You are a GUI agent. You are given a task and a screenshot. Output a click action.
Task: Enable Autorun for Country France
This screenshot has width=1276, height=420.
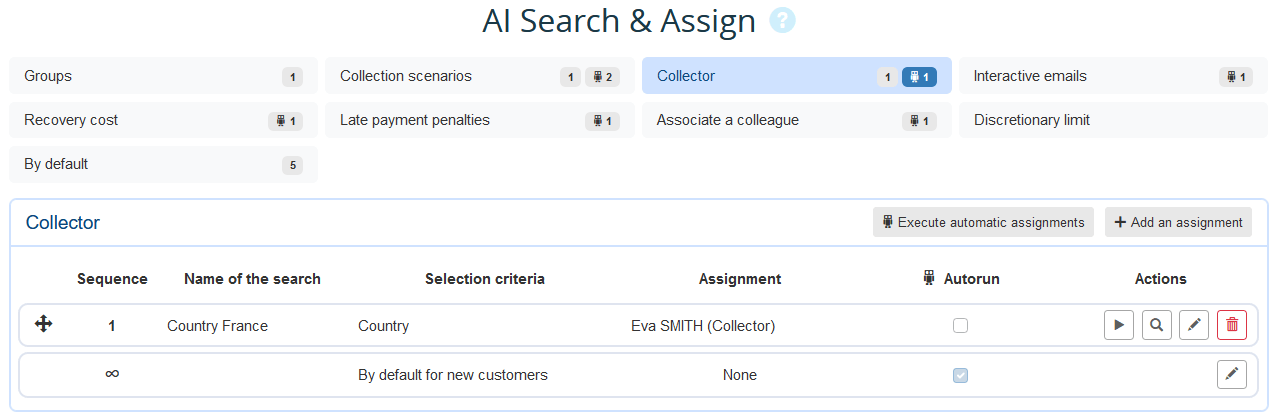[960, 325]
